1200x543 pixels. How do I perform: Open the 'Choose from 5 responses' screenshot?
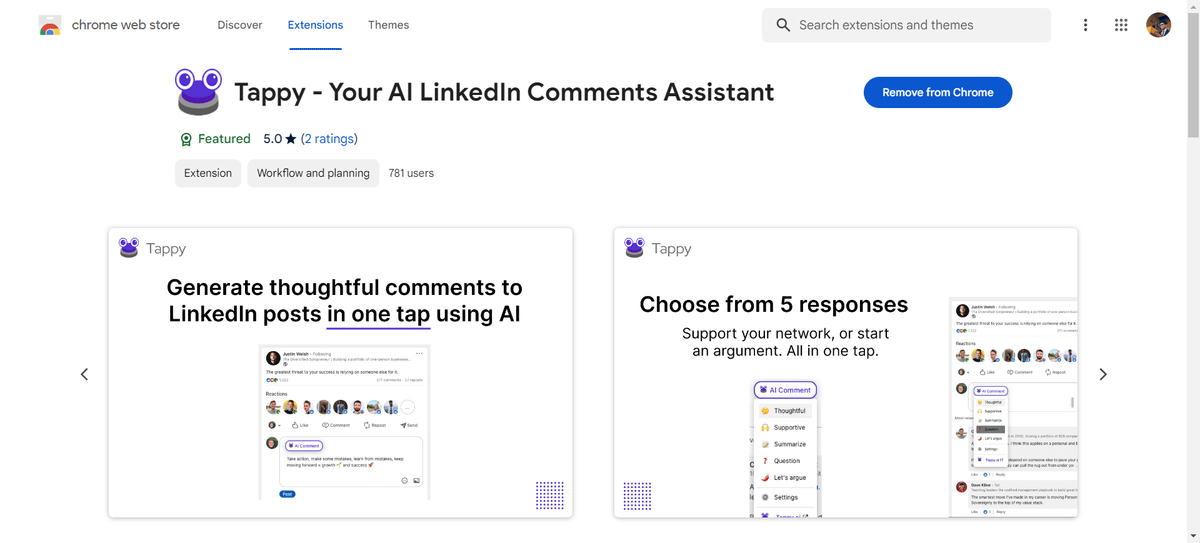845,372
